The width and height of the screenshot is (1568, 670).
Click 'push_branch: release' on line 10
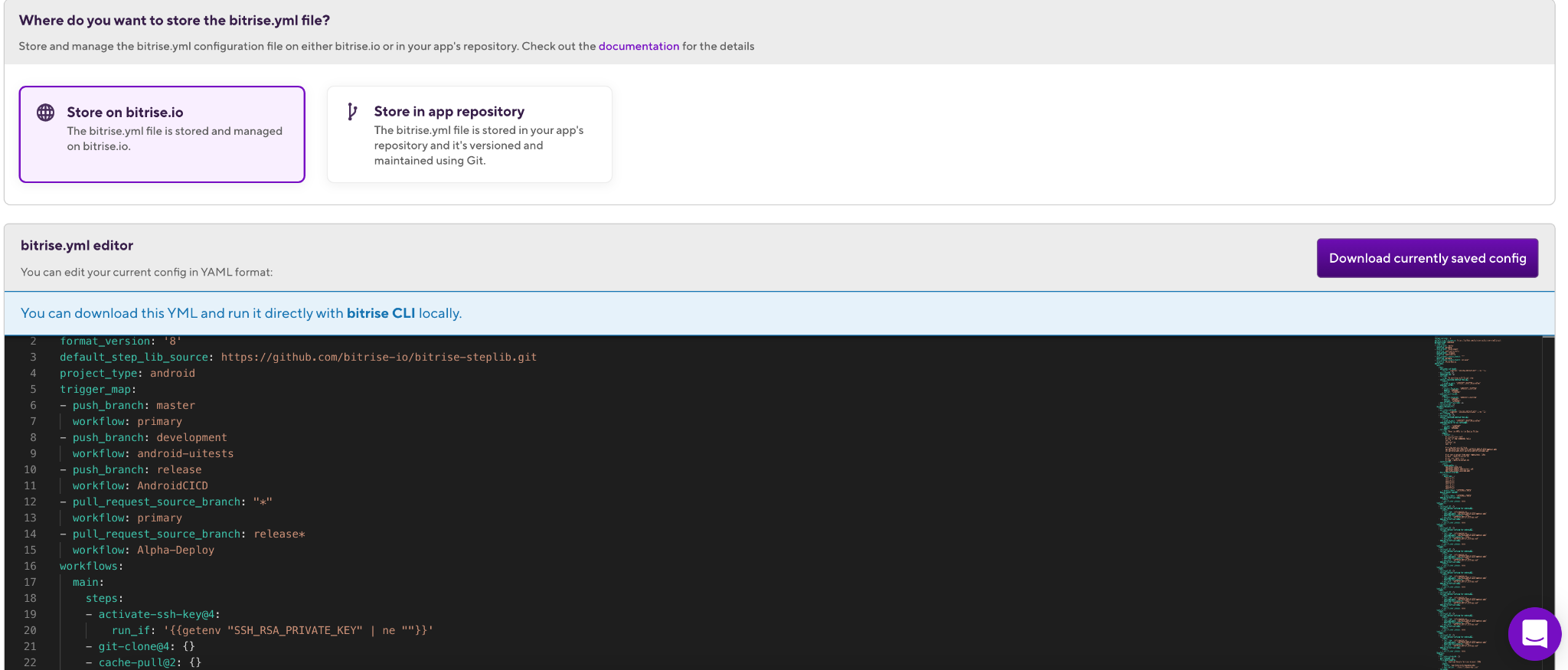(137, 469)
